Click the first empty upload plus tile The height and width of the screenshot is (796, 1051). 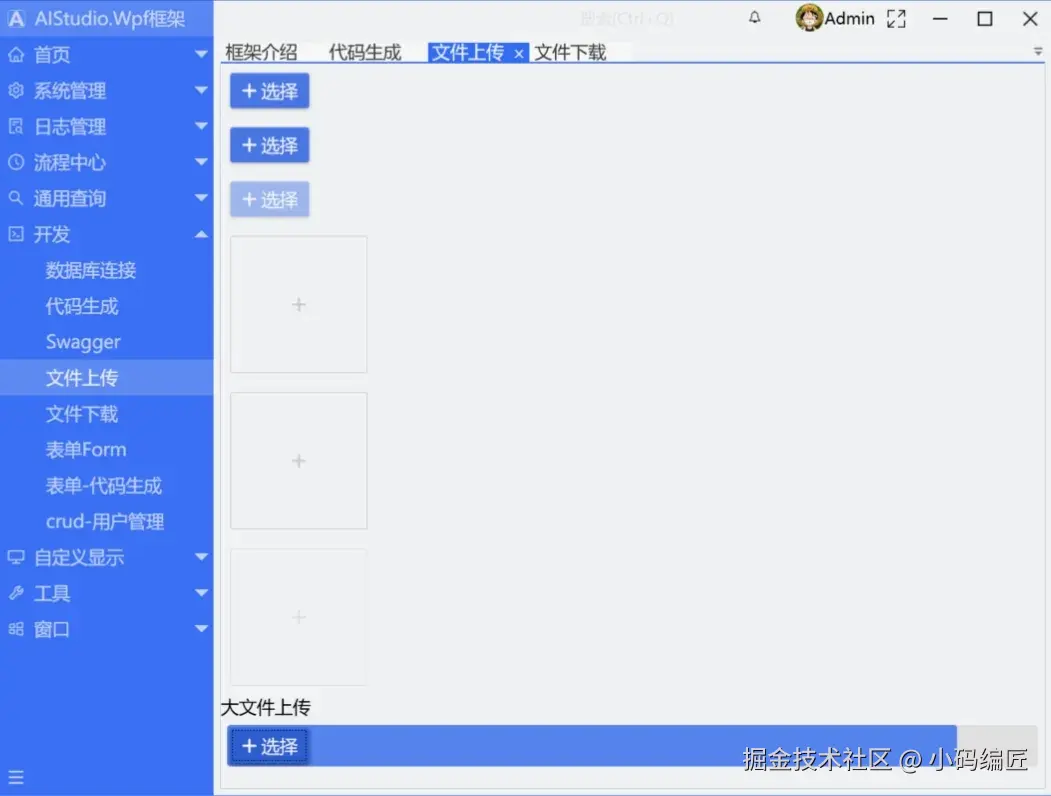[x=298, y=304]
